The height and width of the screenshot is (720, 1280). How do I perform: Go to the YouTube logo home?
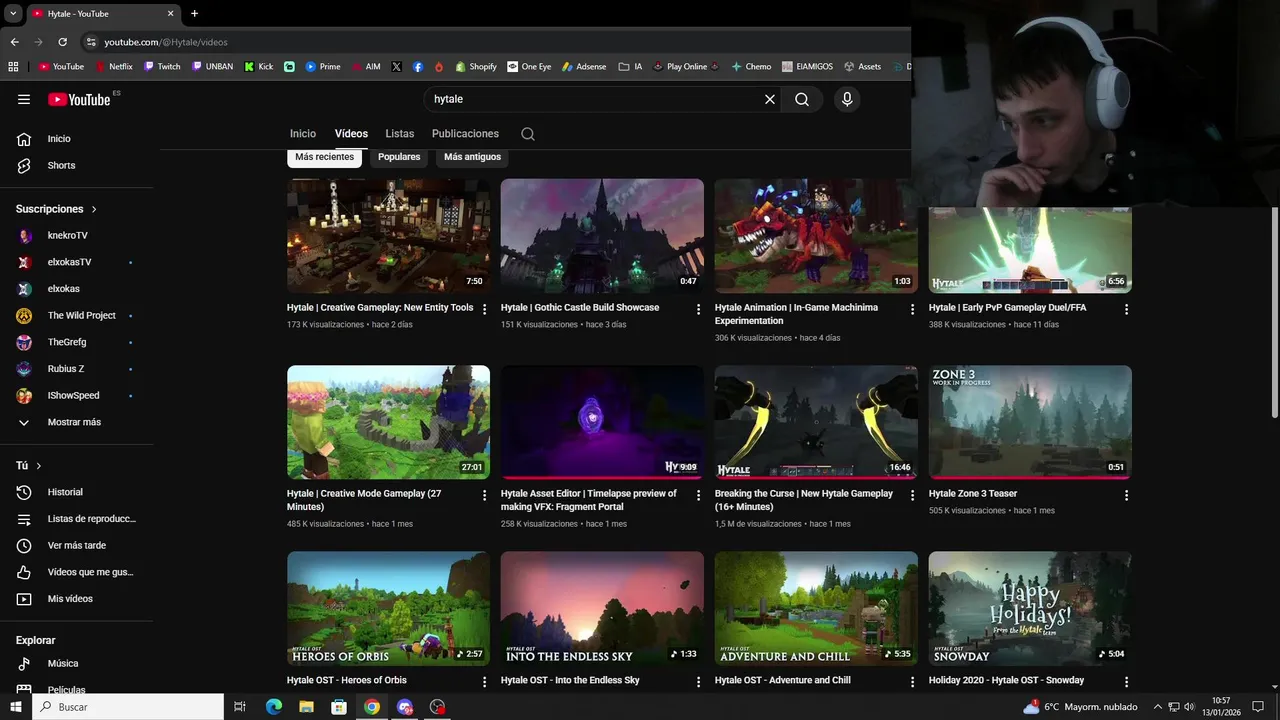(x=79, y=99)
